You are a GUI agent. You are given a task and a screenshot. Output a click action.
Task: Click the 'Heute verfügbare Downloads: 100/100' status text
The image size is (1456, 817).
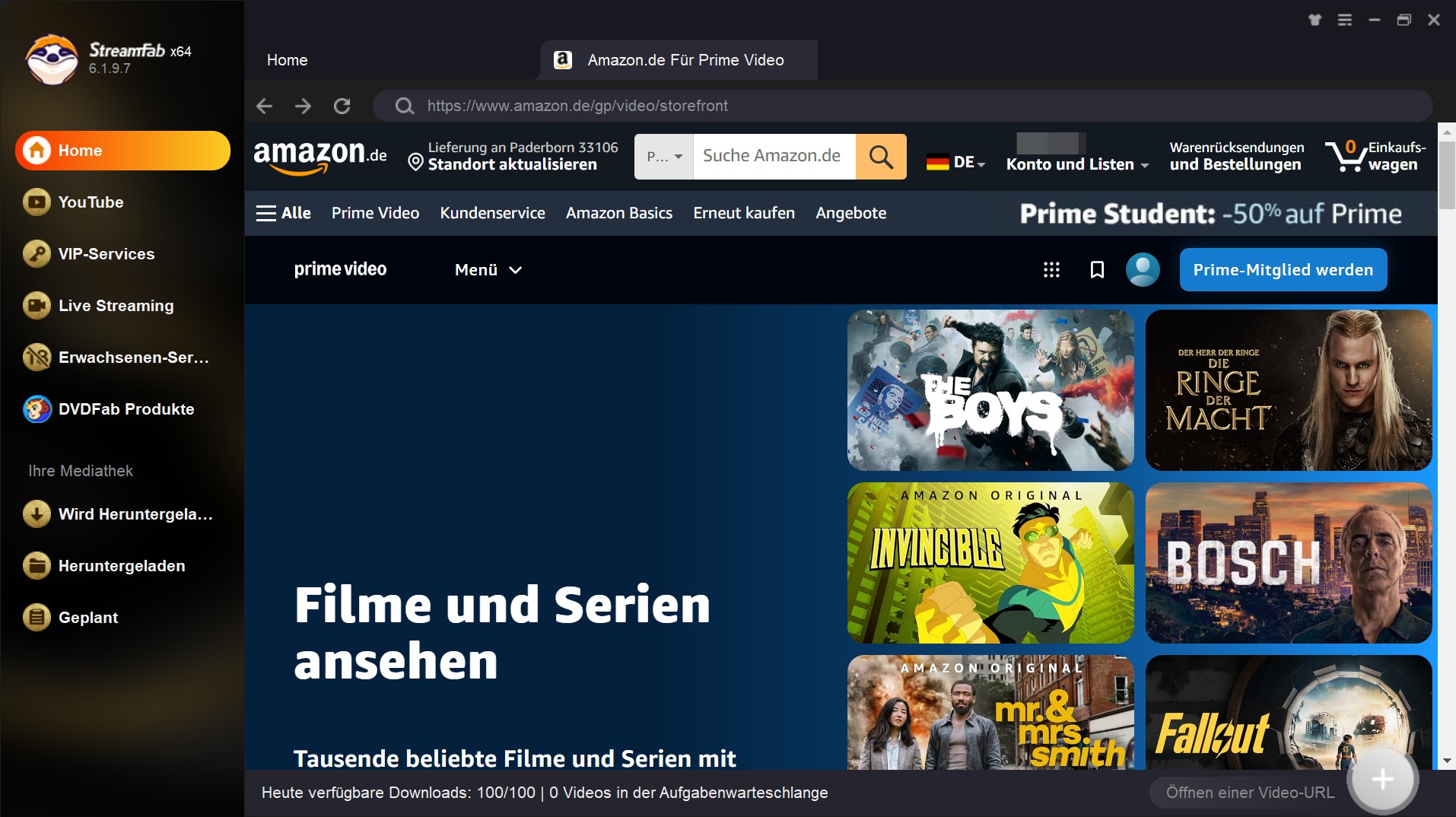pos(398,793)
